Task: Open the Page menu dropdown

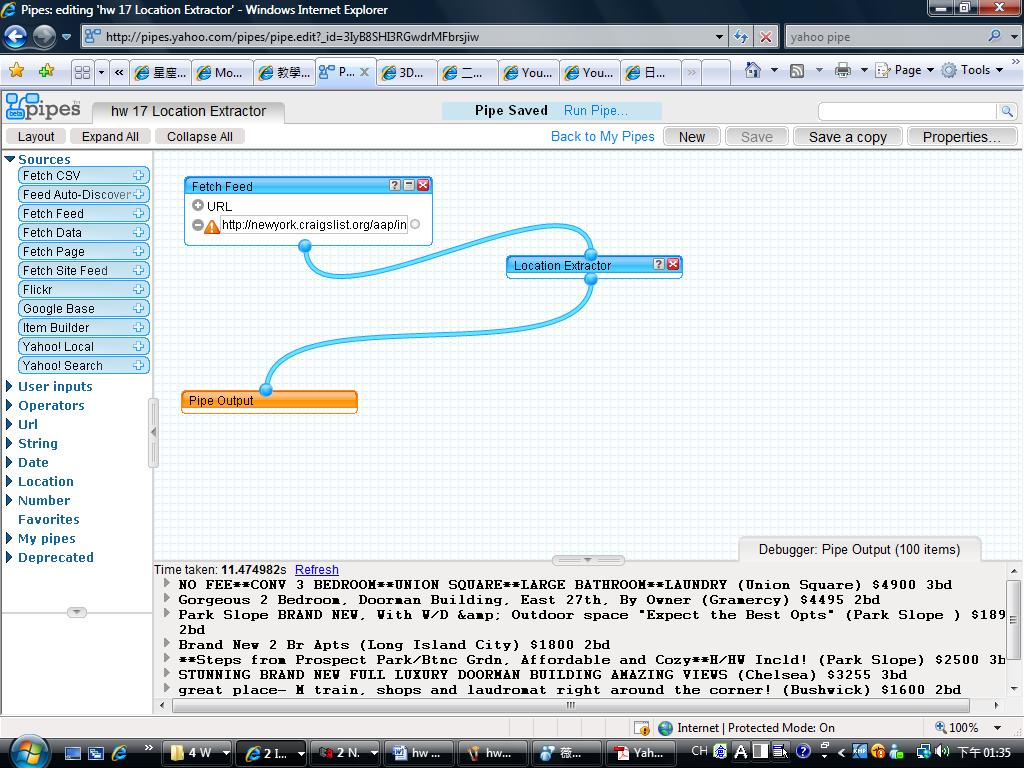Action: tap(905, 70)
